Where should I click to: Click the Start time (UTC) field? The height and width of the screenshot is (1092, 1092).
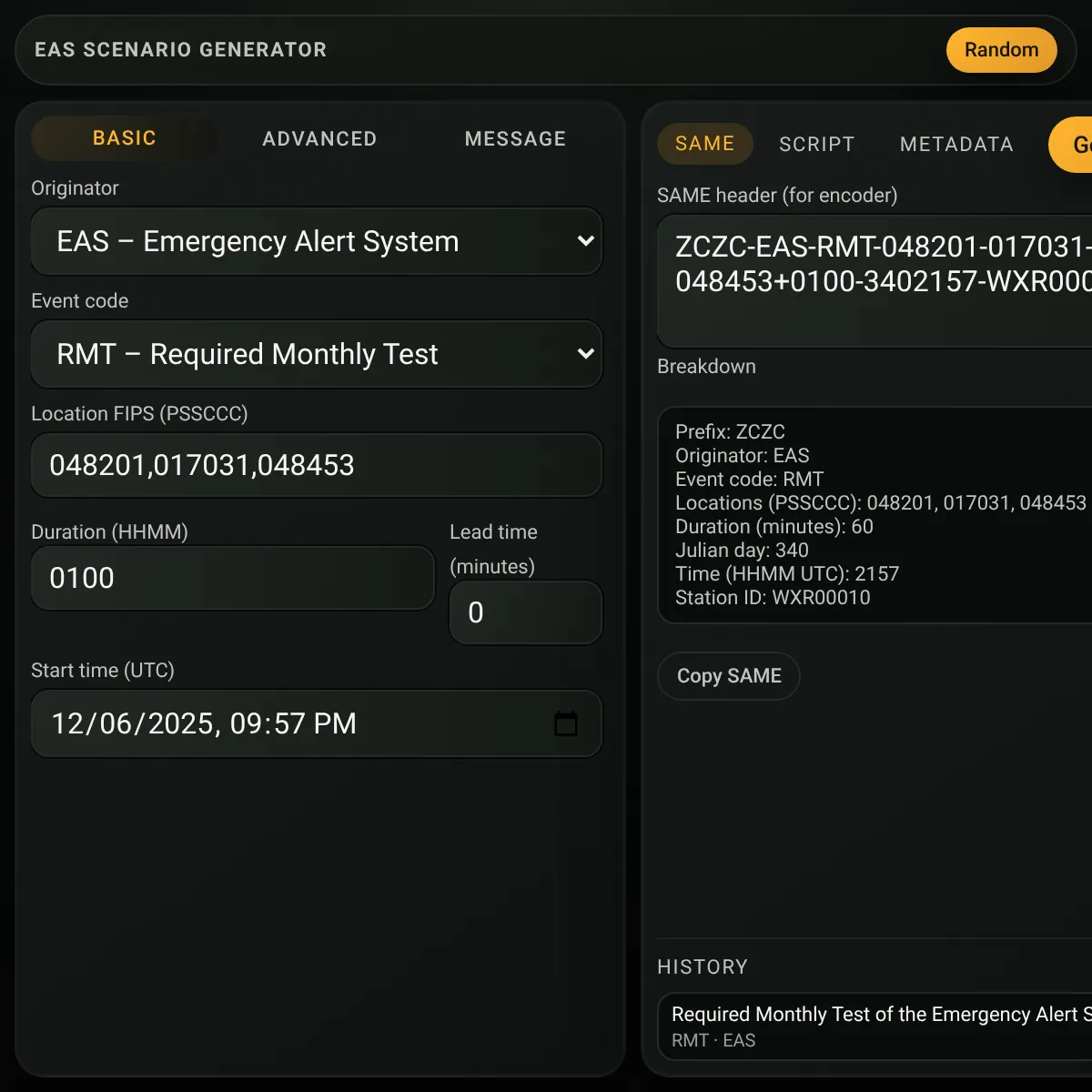pos(317,723)
